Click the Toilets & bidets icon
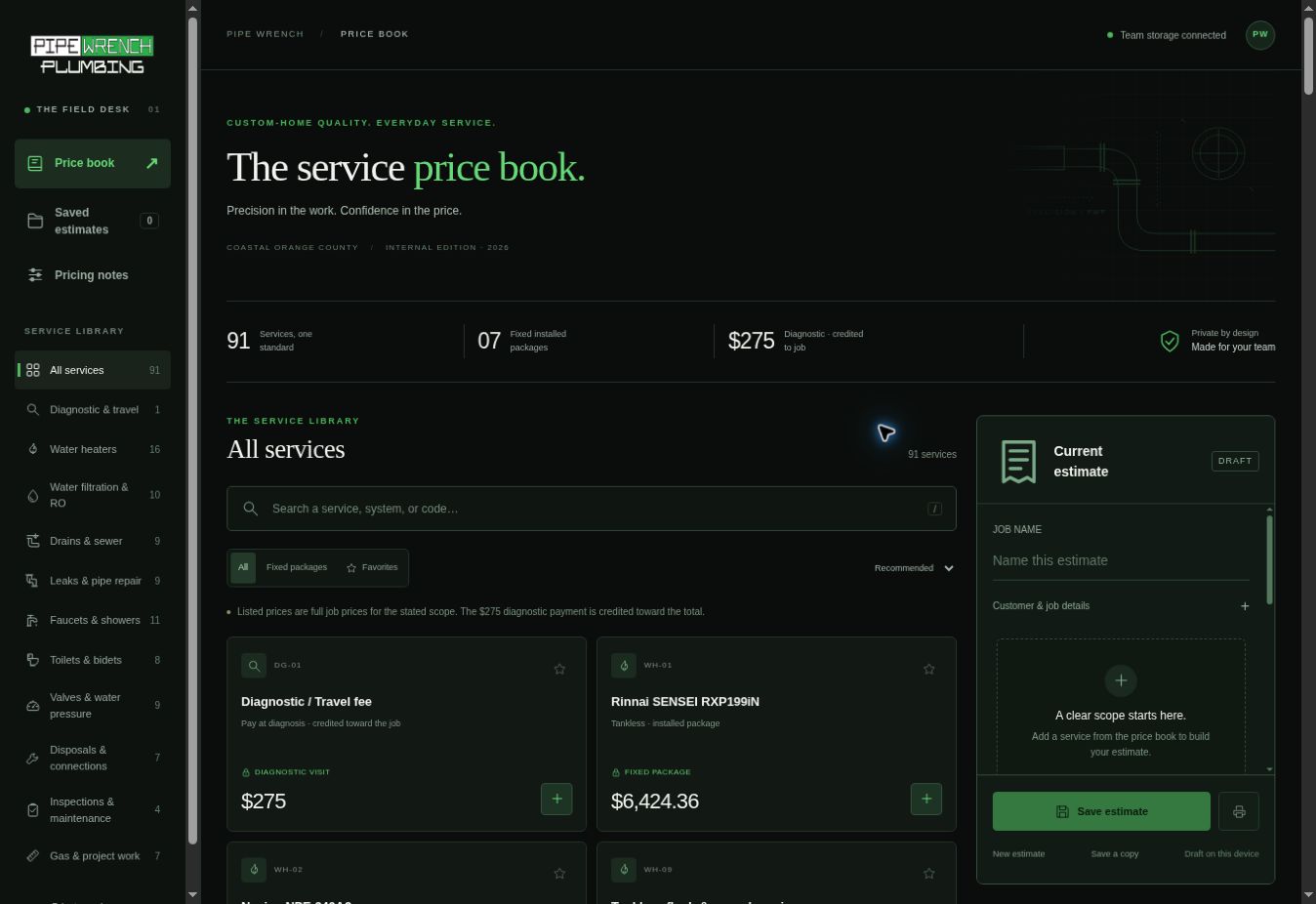Viewport: 1316px width, 904px height. click(33, 660)
